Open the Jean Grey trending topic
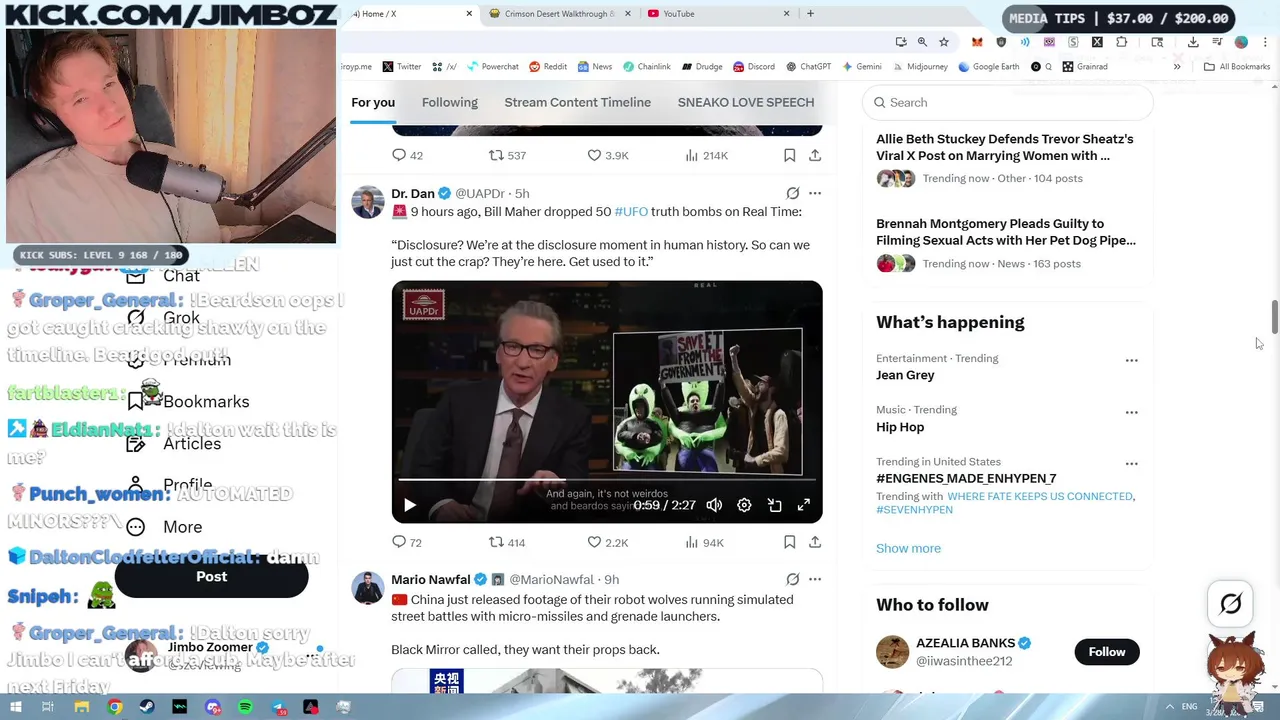Image resolution: width=1280 pixels, height=720 pixels. coord(905,375)
